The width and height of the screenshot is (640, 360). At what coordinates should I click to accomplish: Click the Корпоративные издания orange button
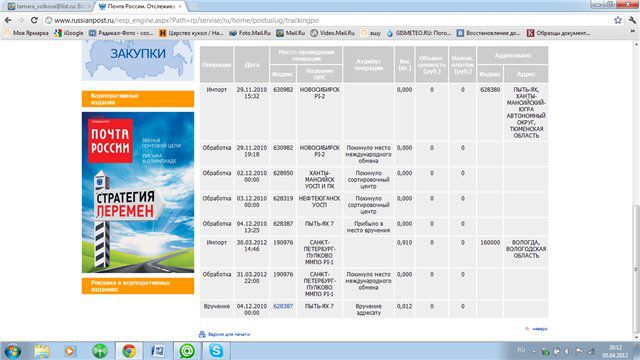coord(138,99)
